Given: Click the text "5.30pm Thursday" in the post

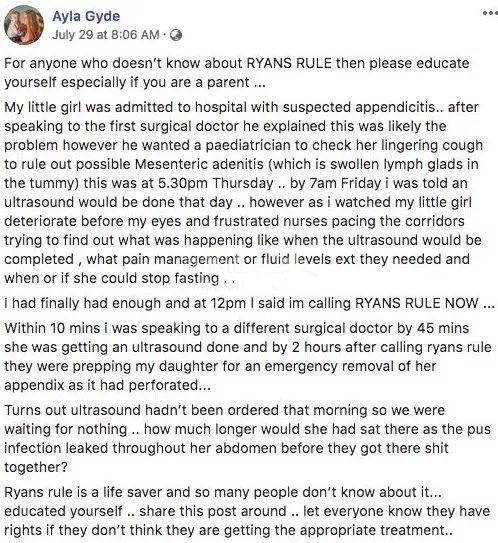Looking at the screenshot, I should point(215,183).
